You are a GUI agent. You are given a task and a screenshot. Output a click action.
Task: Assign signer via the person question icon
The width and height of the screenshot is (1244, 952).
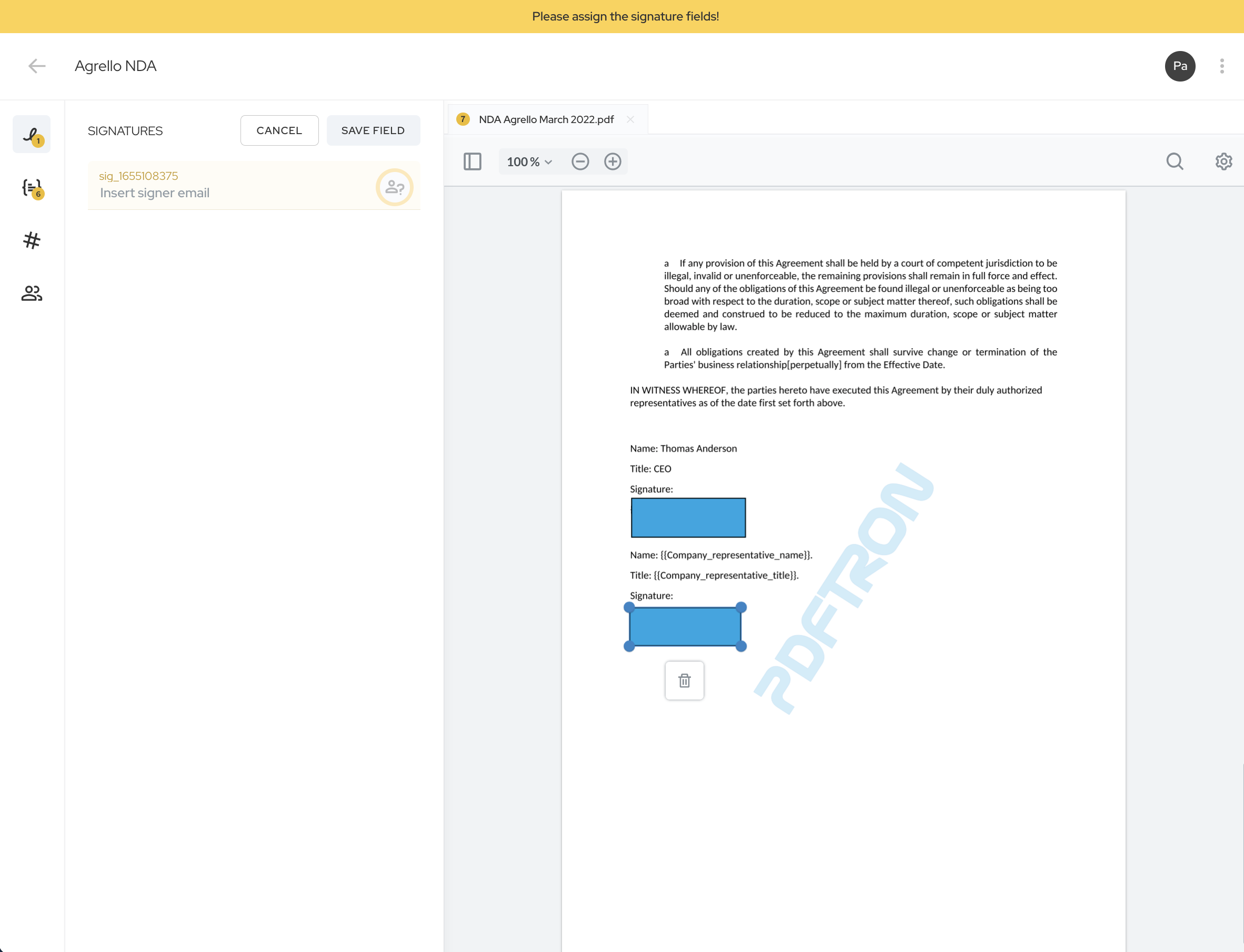394,187
